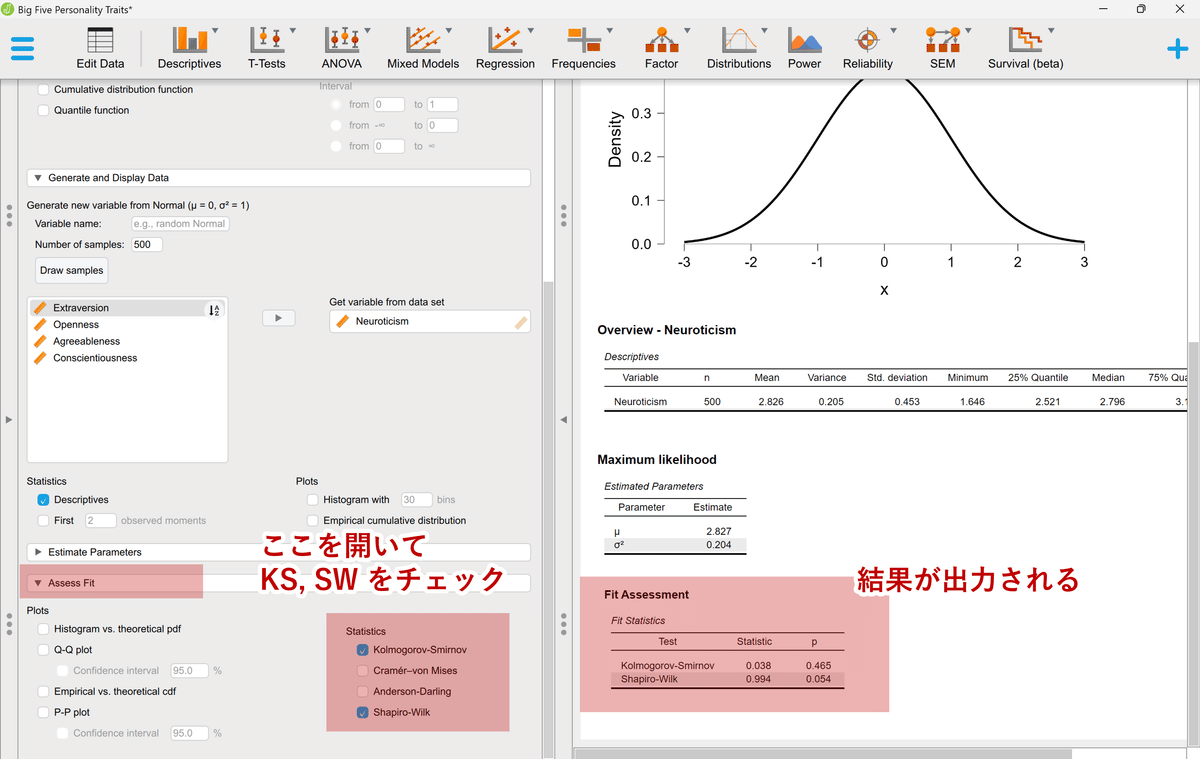Open the Factor analysis menu

point(661,46)
